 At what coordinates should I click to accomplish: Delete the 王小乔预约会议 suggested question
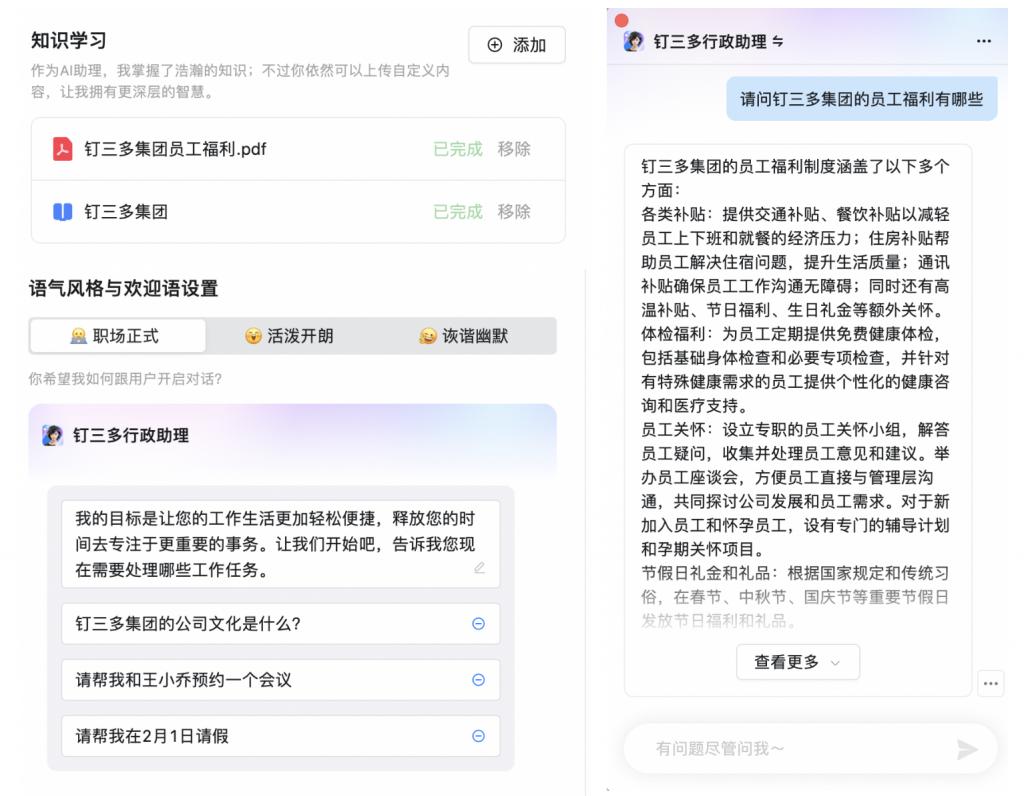point(479,680)
